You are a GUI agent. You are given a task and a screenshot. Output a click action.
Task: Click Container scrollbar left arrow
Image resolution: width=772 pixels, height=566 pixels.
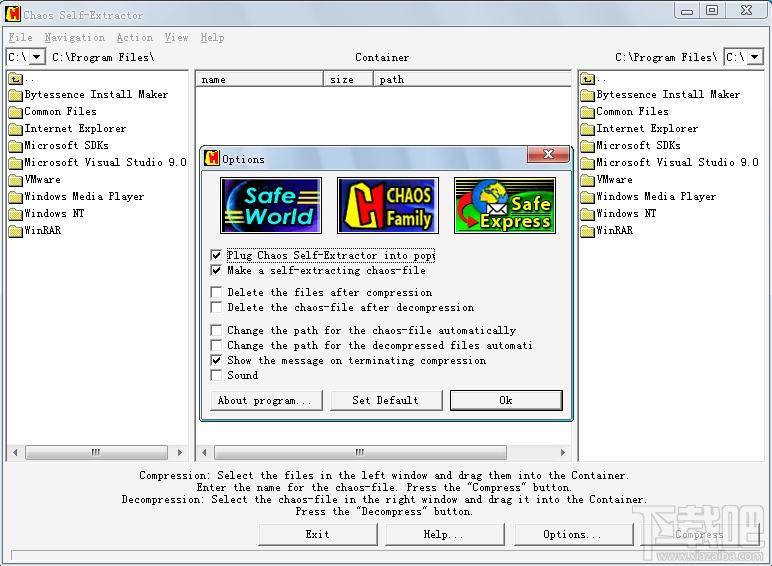tap(204, 452)
